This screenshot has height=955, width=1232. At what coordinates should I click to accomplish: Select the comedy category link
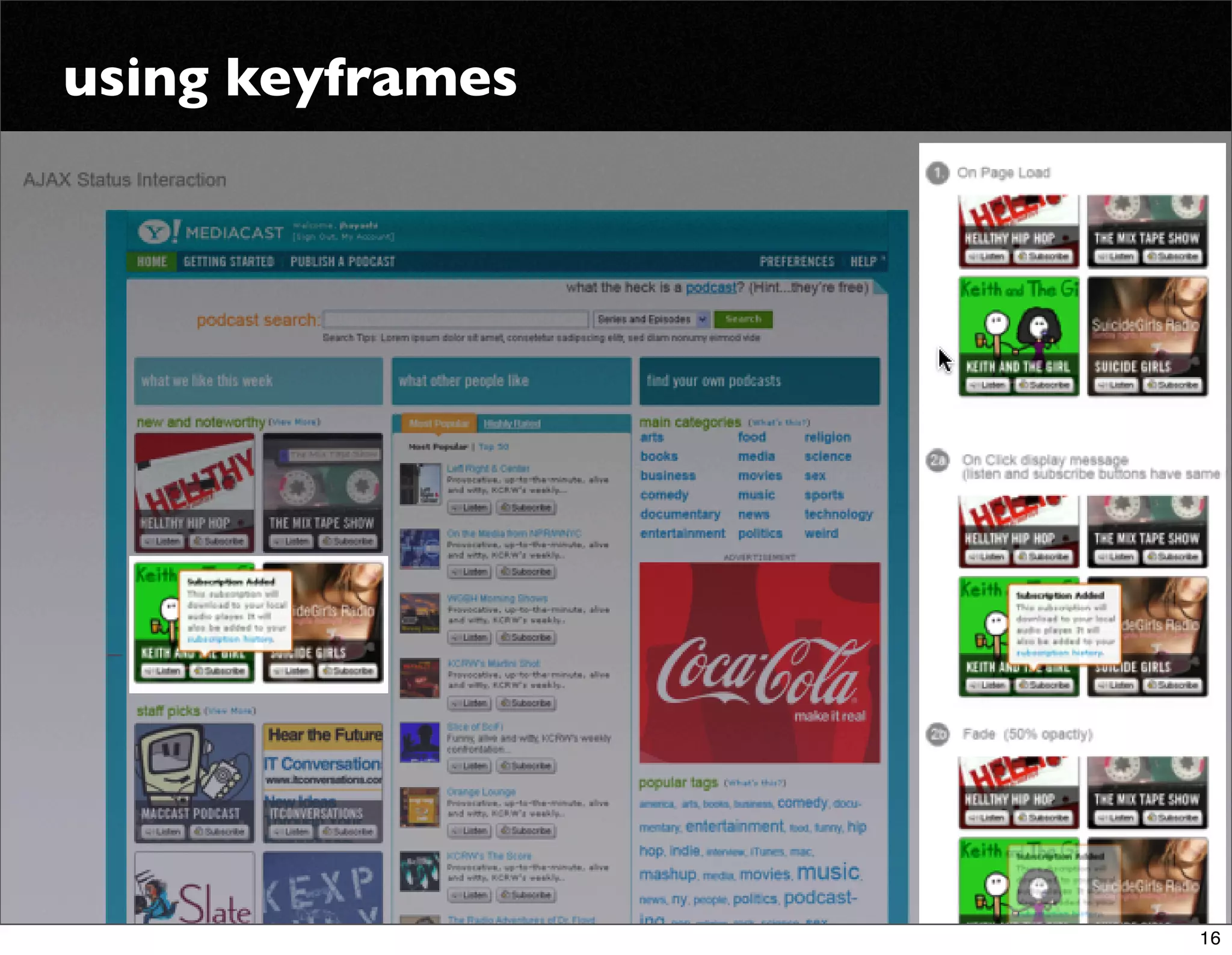coord(664,495)
